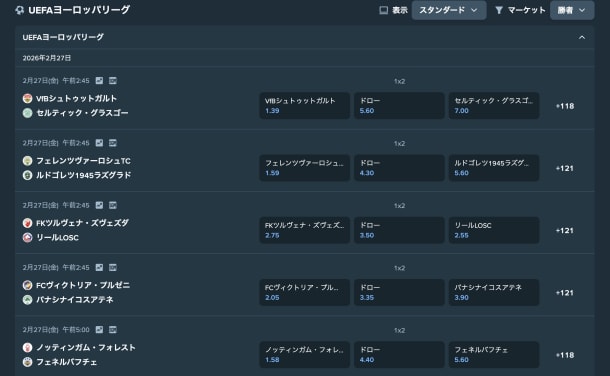
Task: Click the page title UEFAヨーロッパリーグ heading
Action: click(x=79, y=10)
